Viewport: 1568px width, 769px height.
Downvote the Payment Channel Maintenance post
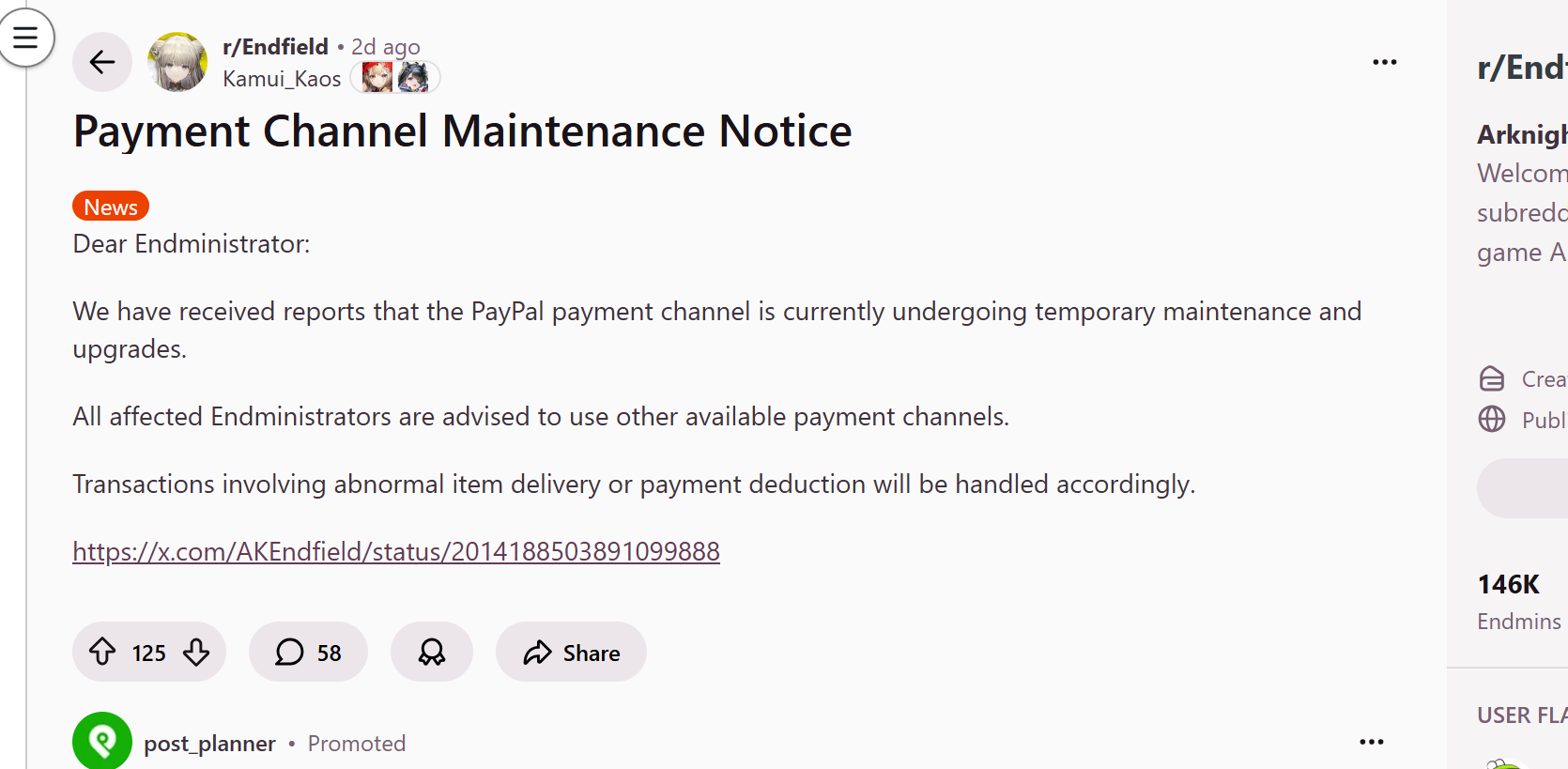(196, 652)
